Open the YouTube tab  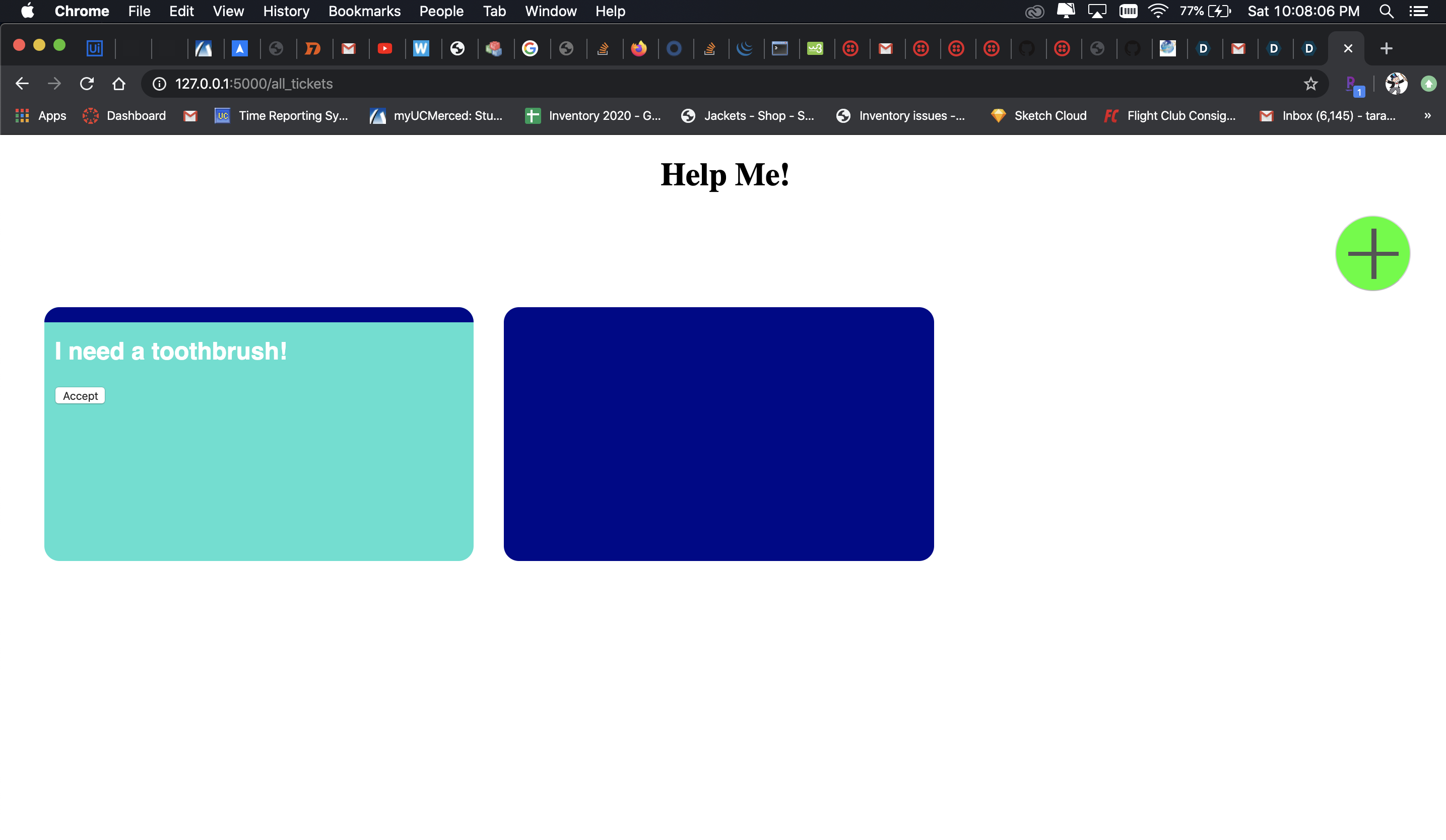pyautogui.click(x=384, y=49)
